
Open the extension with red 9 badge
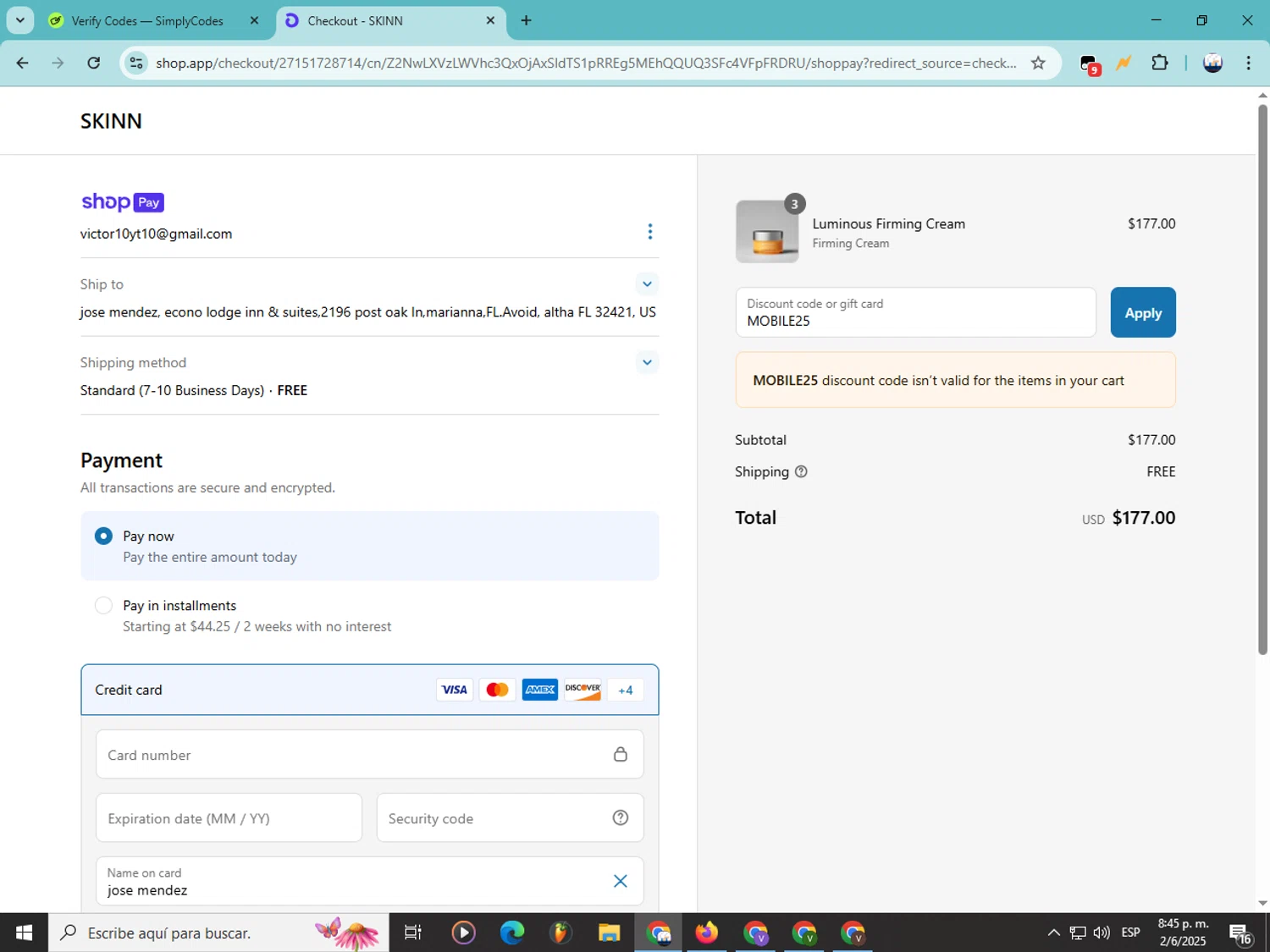1090,63
